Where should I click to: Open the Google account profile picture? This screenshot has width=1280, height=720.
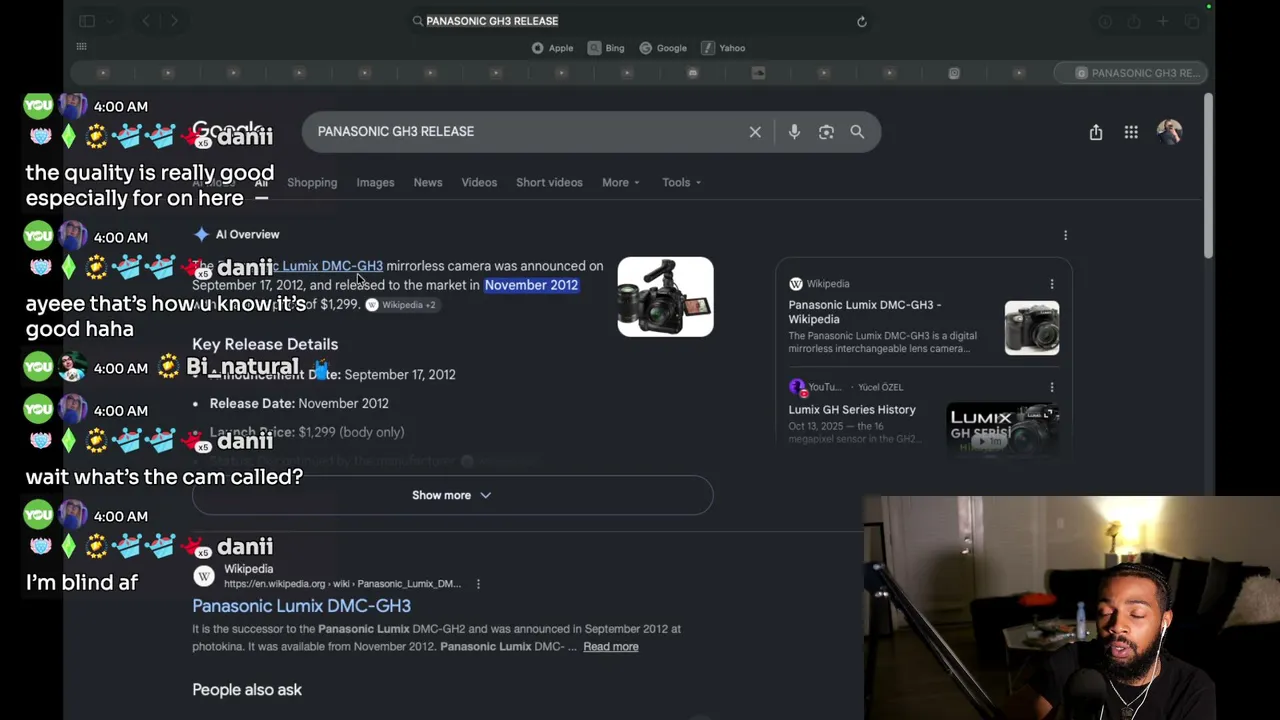tap(1169, 131)
